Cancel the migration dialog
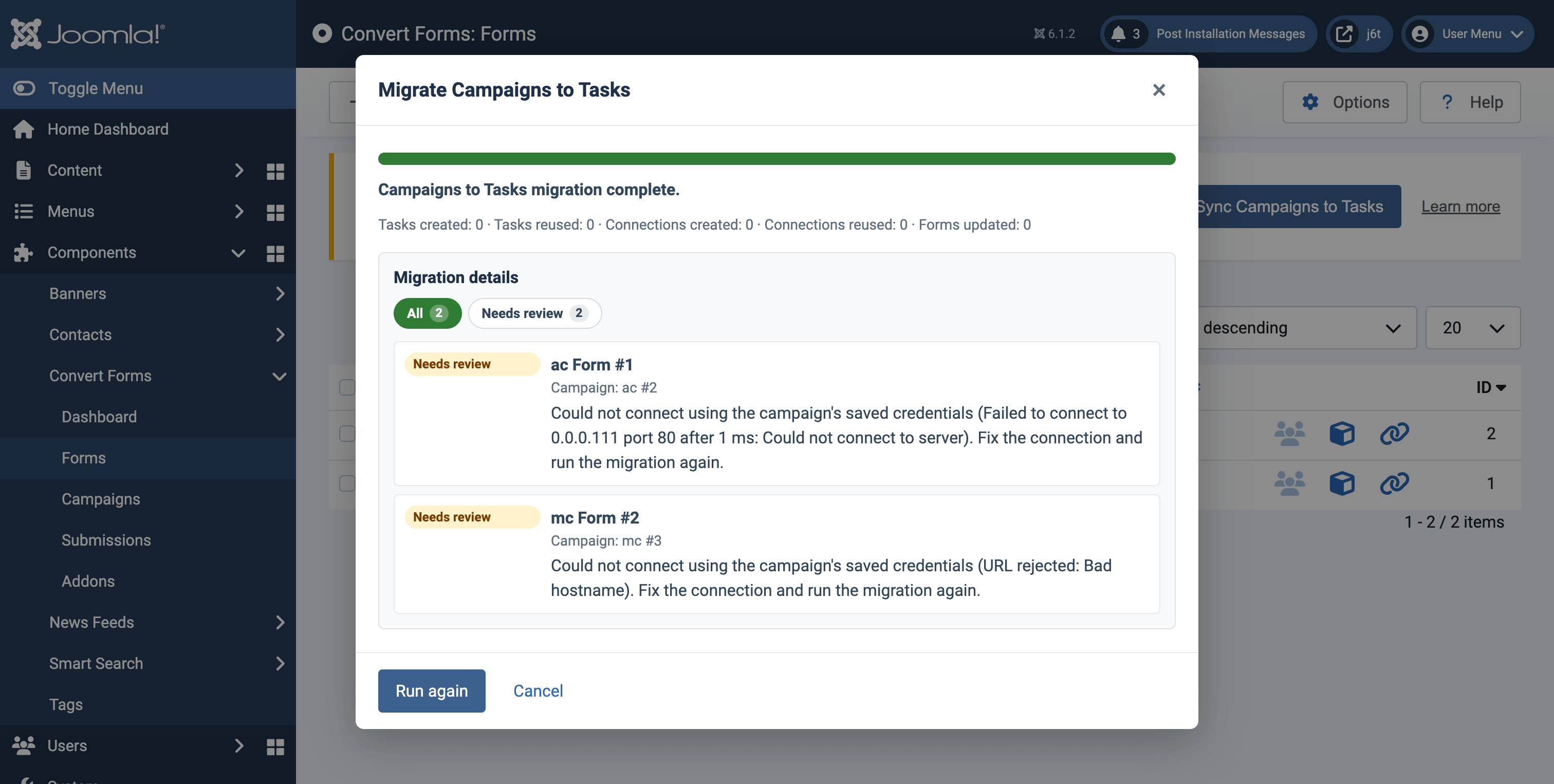This screenshot has height=784, width=1554. pos(538,690)
